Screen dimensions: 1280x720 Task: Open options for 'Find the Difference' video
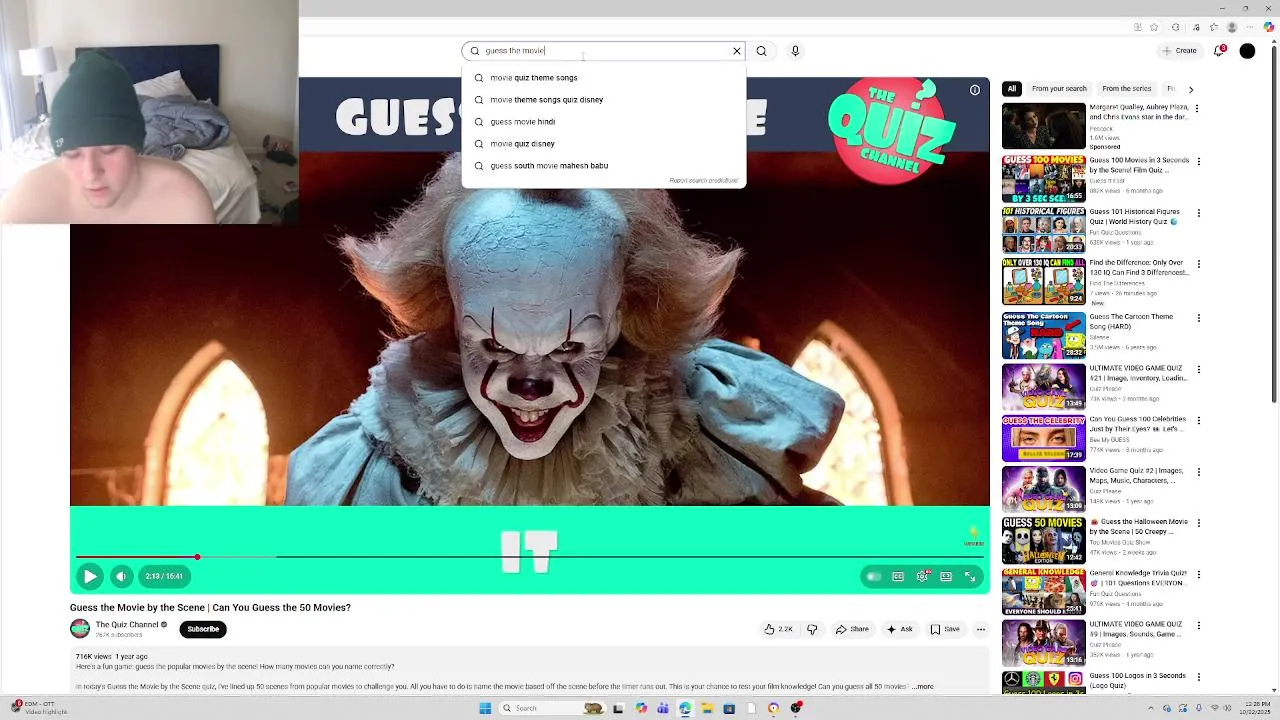coord(1199,264)
